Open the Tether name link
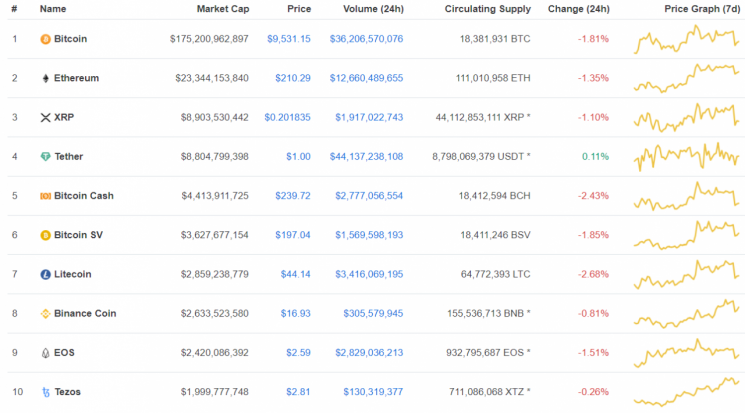 click(x=68, y=156)
